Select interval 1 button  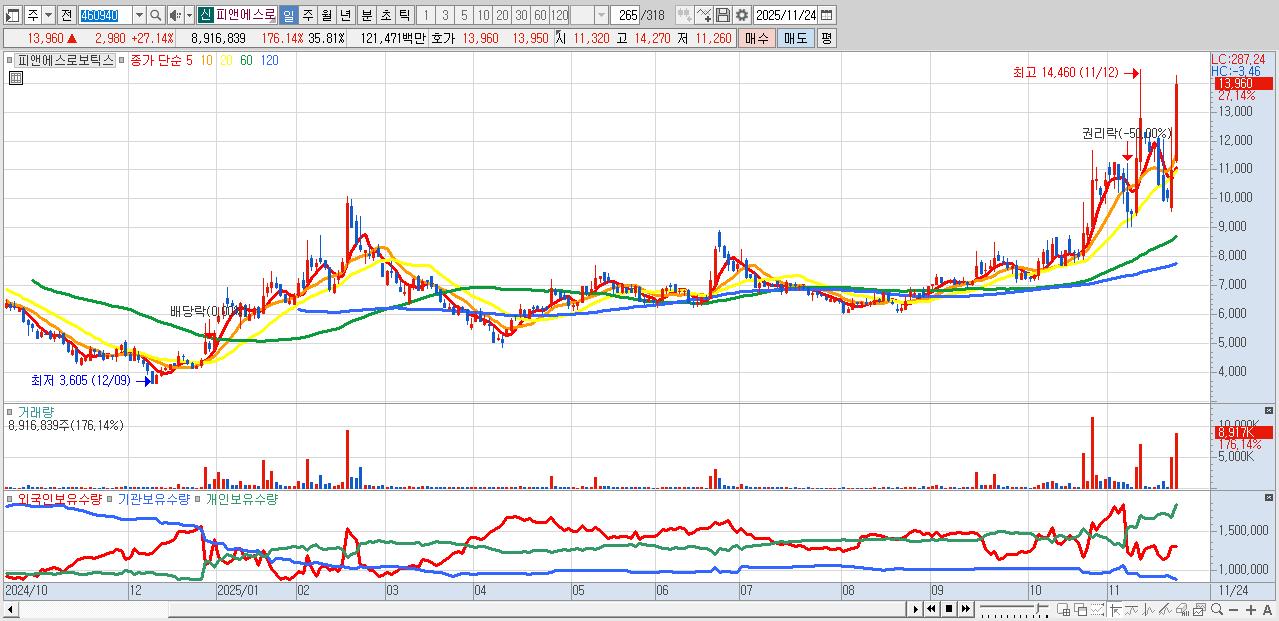[x=425, y=15]
